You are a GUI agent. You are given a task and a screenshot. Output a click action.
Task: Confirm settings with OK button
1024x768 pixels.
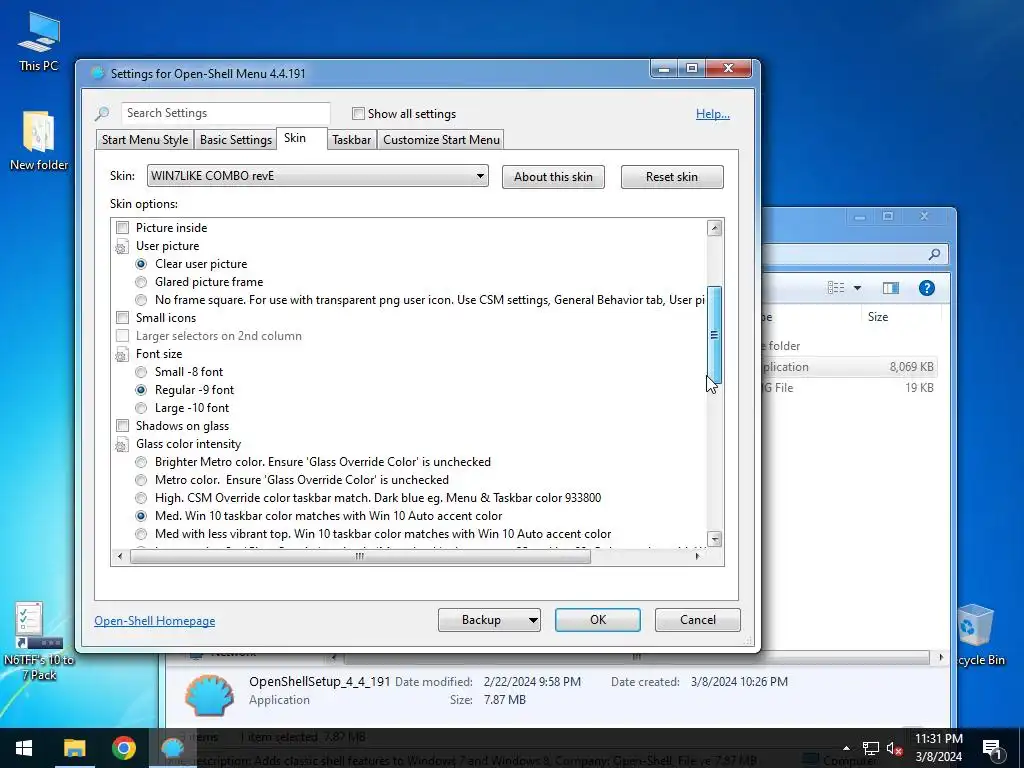(598, 620)
